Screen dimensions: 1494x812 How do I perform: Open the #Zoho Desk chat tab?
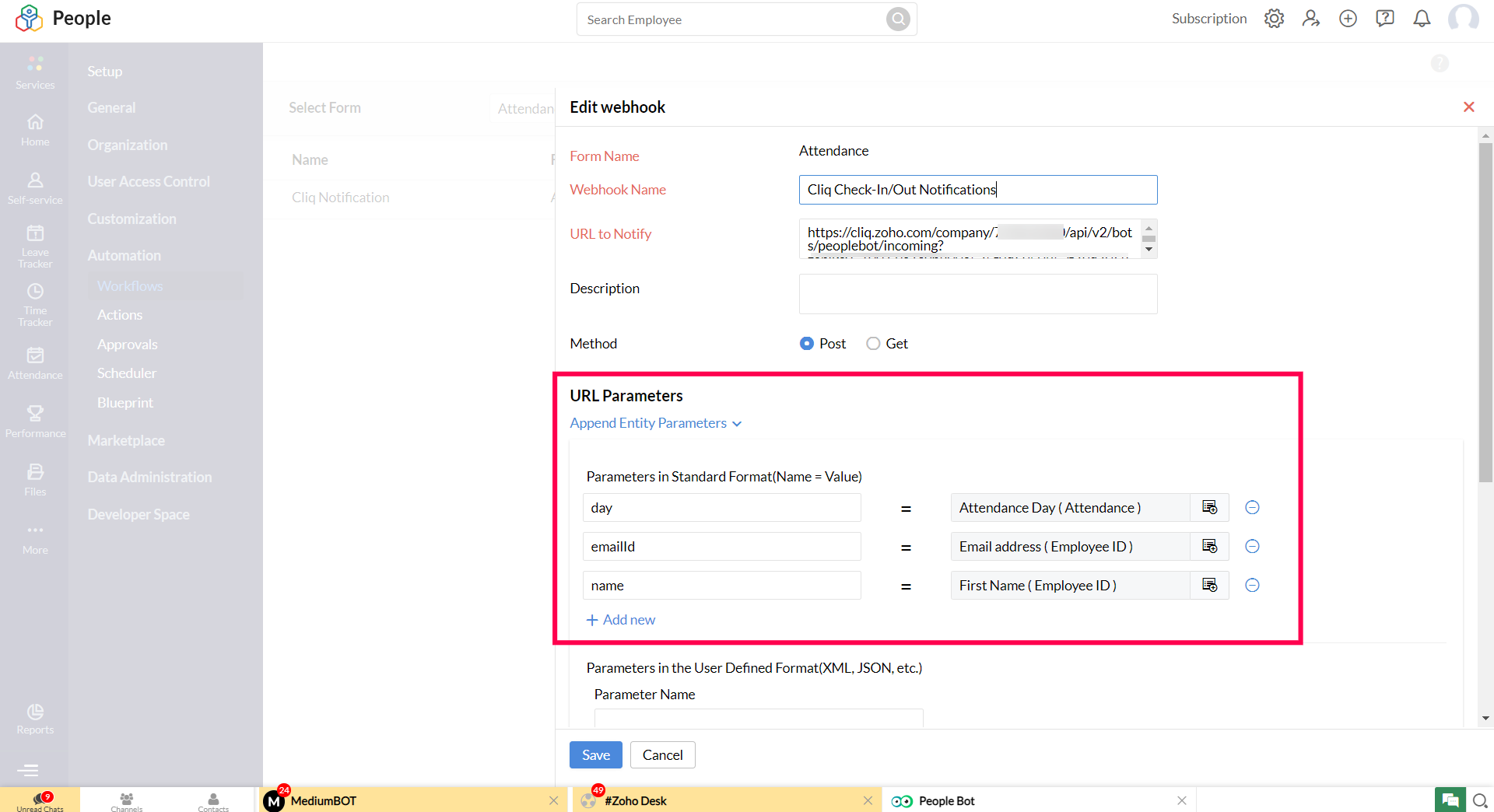(x=728, y=800)
